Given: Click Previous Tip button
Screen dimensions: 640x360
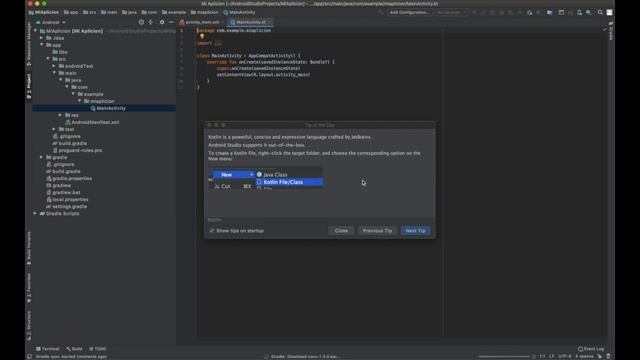Looking at the screenshot, I should 377,231.
